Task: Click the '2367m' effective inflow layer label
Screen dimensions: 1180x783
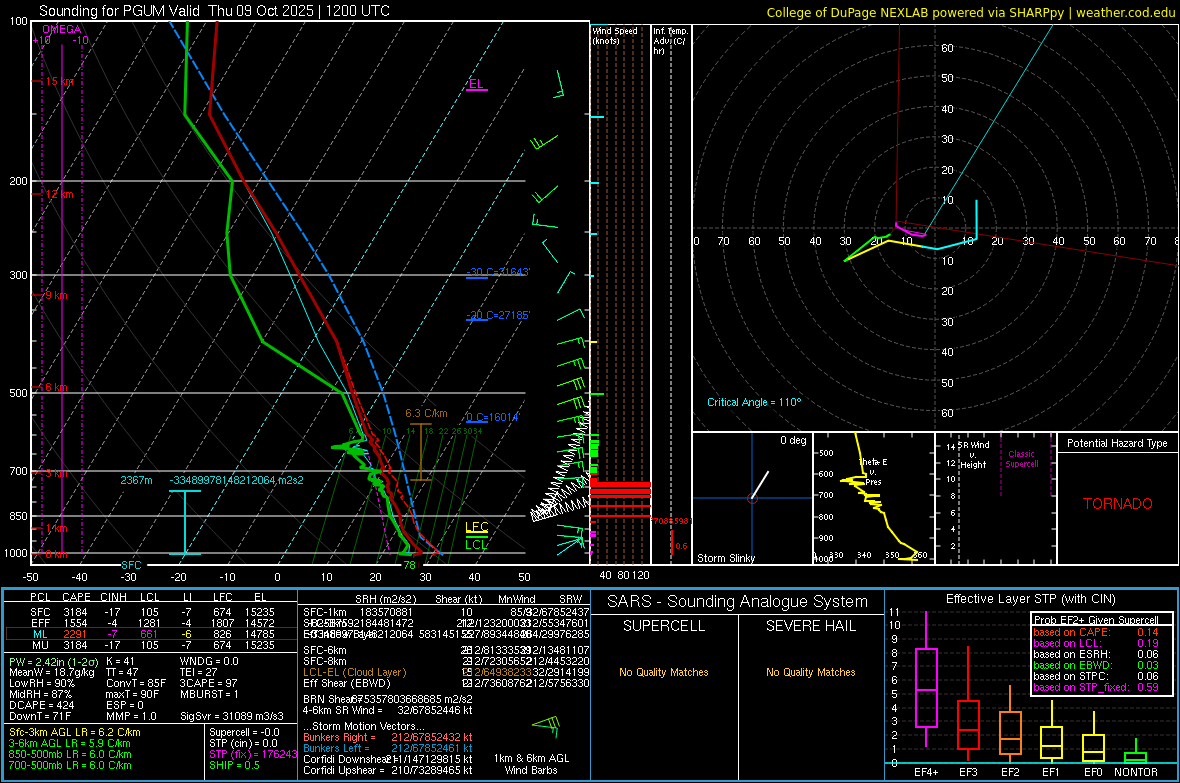Action: click(136, 480)
